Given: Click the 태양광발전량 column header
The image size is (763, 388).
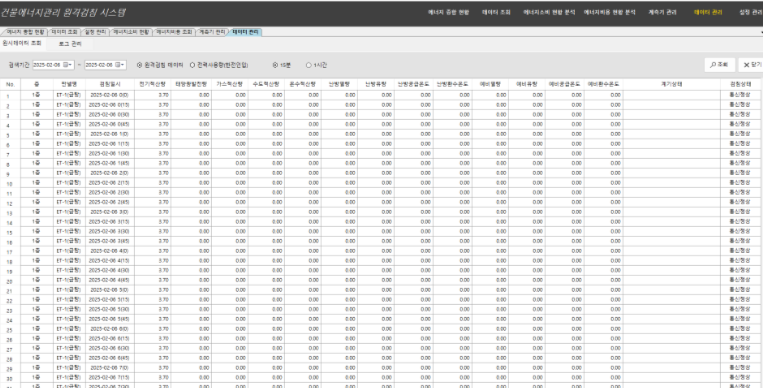Looking at the screenshot, I should [x=191, y=84].
